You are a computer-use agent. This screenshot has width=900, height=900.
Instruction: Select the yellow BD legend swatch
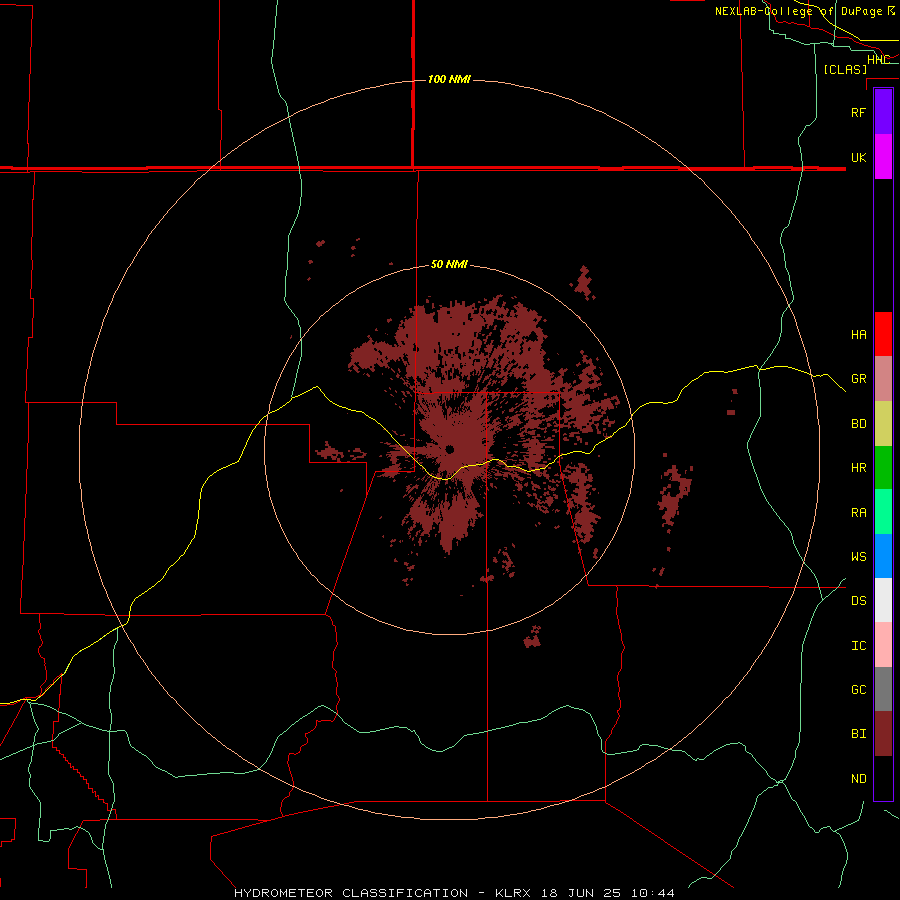pyautogui.click(x=883, y=423)
